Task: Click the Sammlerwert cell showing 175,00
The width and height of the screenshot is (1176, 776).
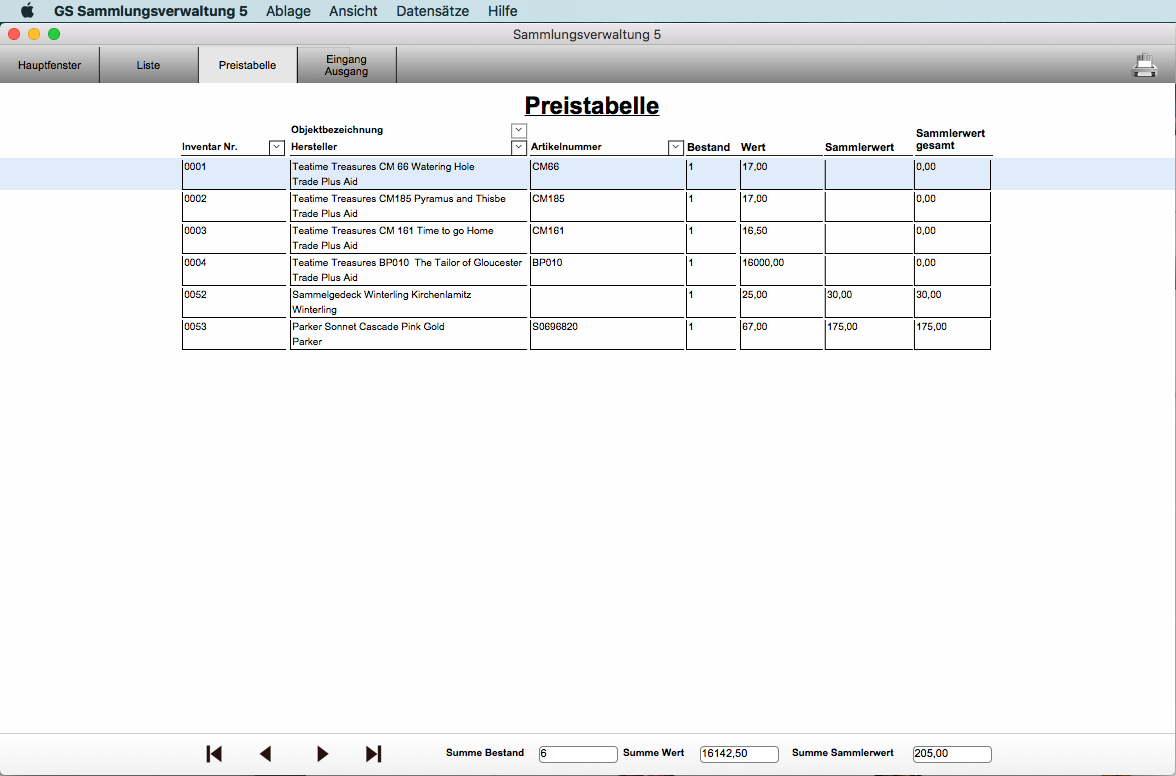Action: [x=868, y=334]
